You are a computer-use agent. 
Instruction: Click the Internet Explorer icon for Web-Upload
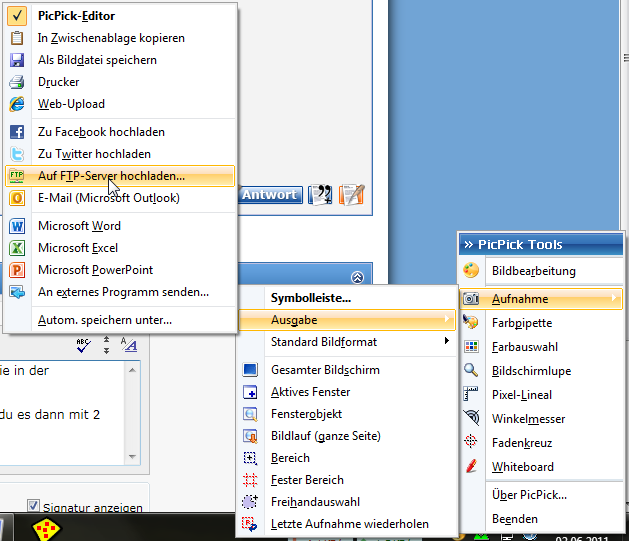coord(17,104)
